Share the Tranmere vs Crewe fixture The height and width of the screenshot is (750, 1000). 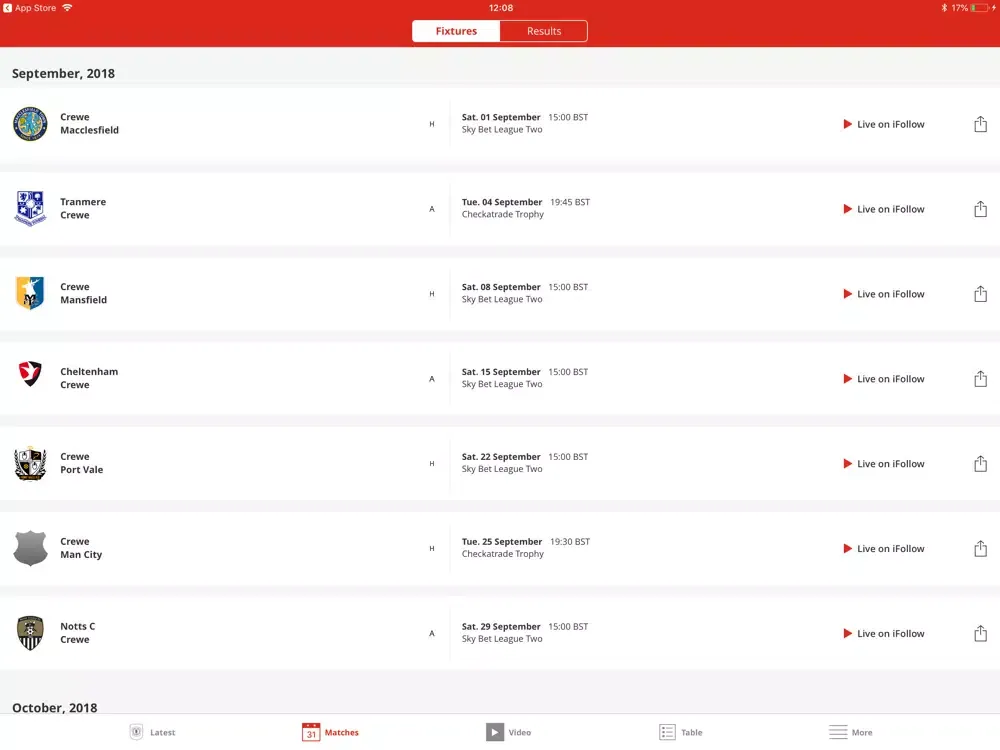tap(980, 209)
